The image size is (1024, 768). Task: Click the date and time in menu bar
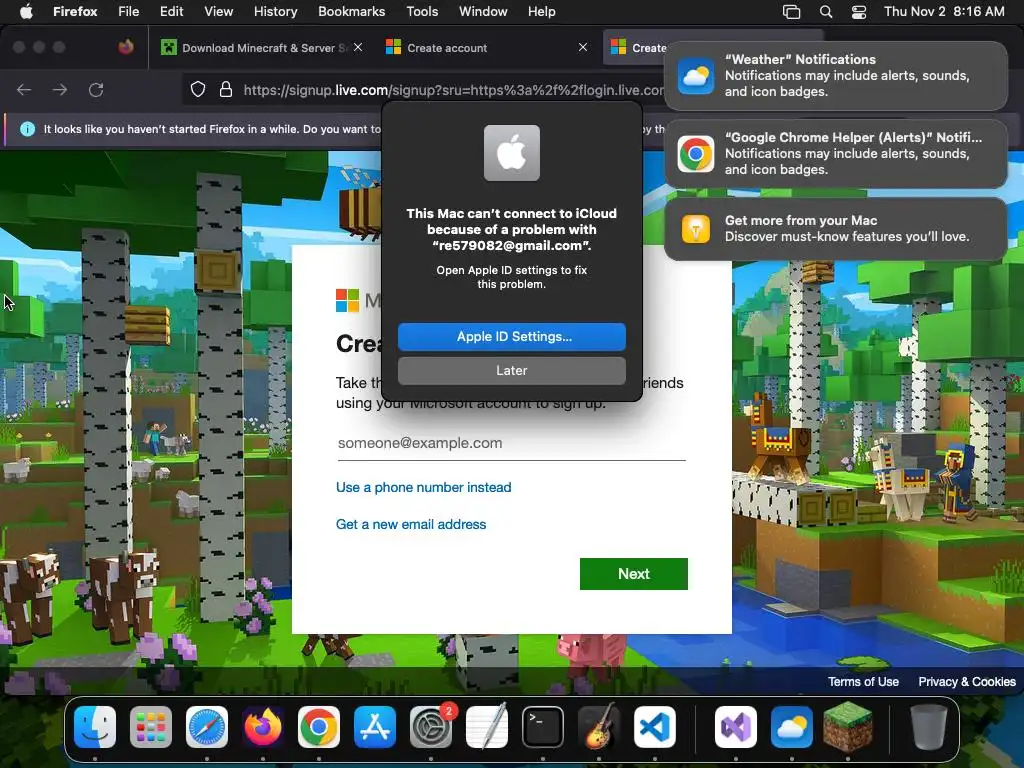[x=944, y=11]
